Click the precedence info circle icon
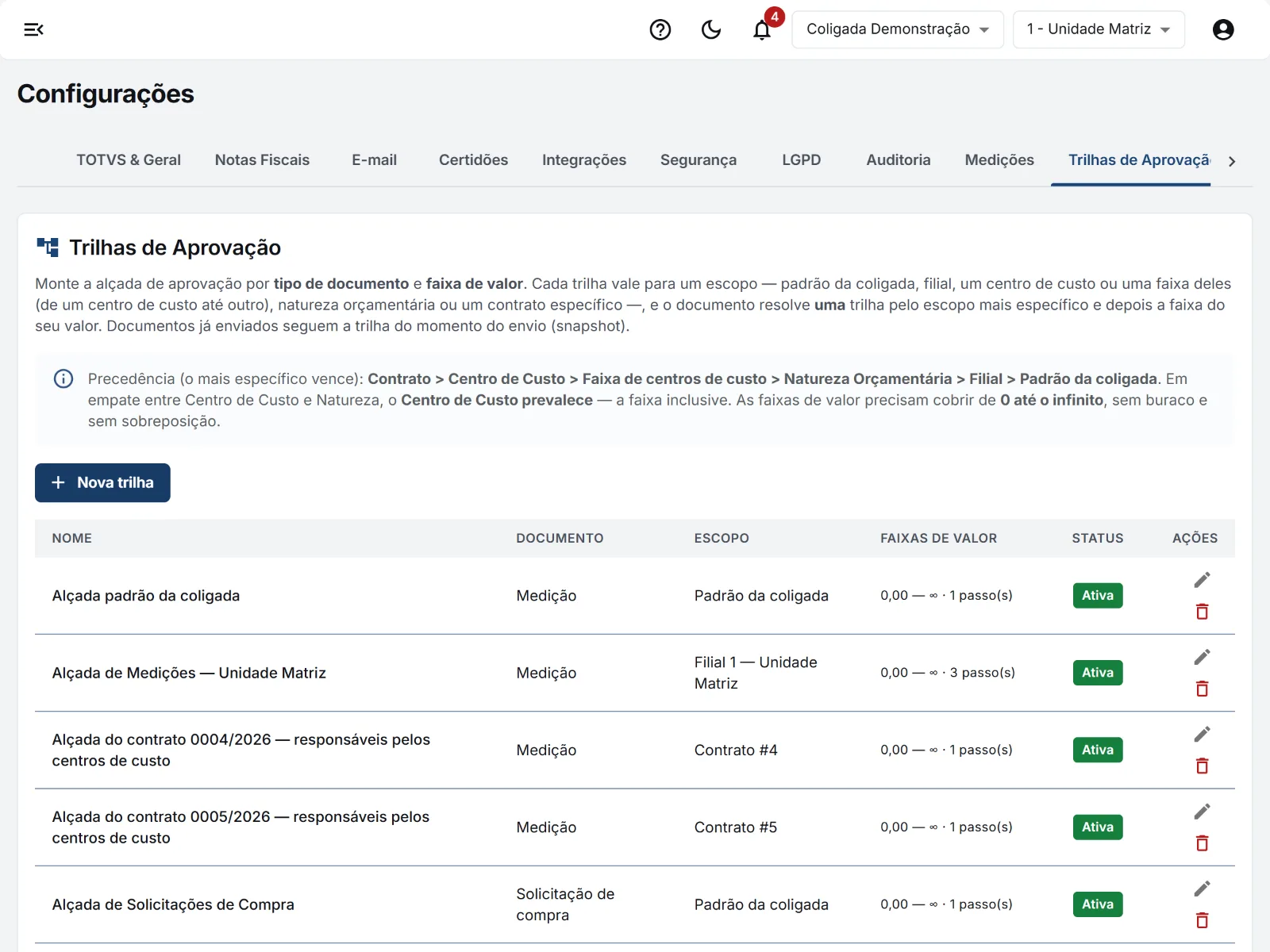This screenshot has width=1270, height=952. 63,378
